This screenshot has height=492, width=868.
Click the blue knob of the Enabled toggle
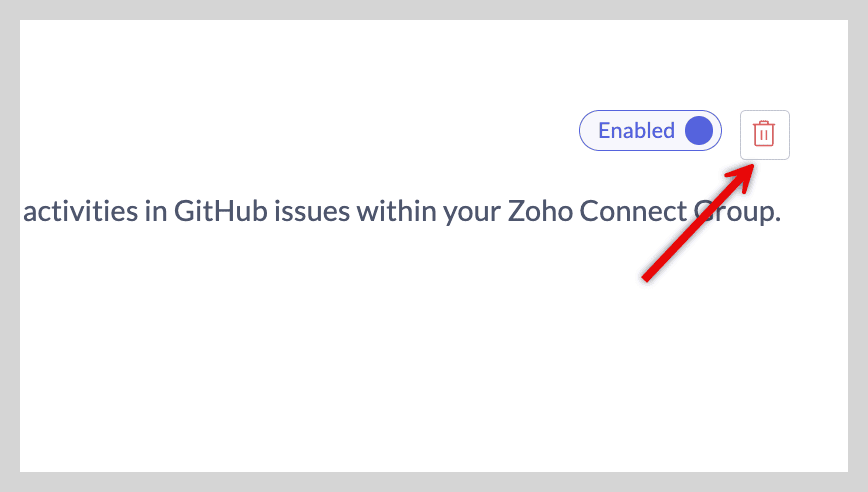coord(699,131)
